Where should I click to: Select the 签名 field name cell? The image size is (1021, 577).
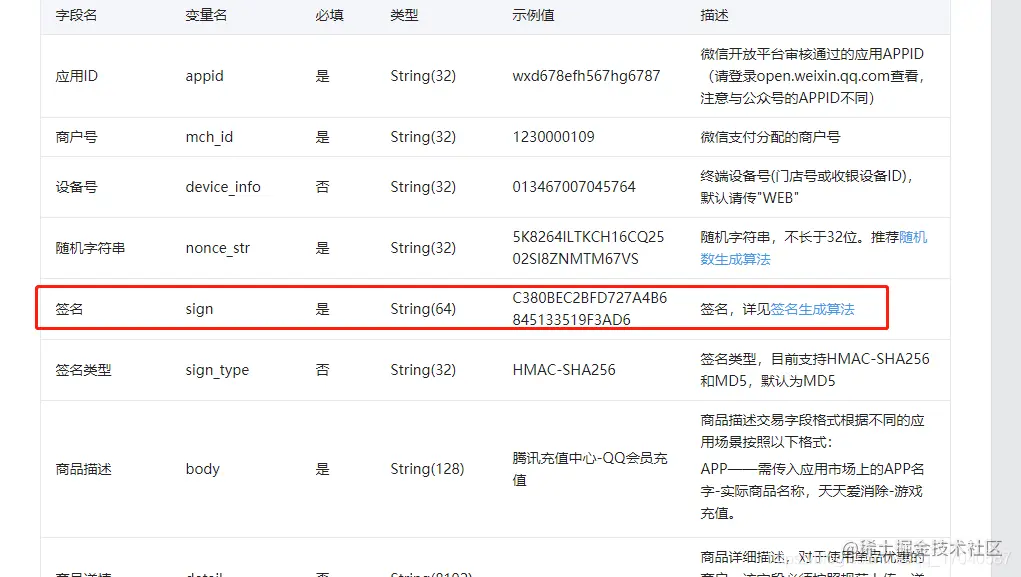click(69, 309)
